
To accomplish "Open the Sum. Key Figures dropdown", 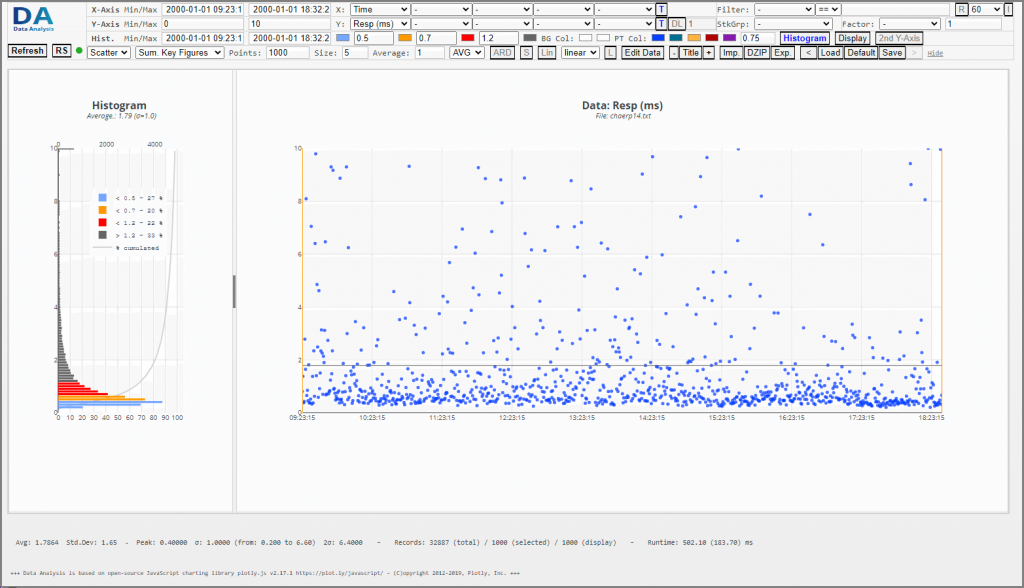I will [x=180, y=52].
